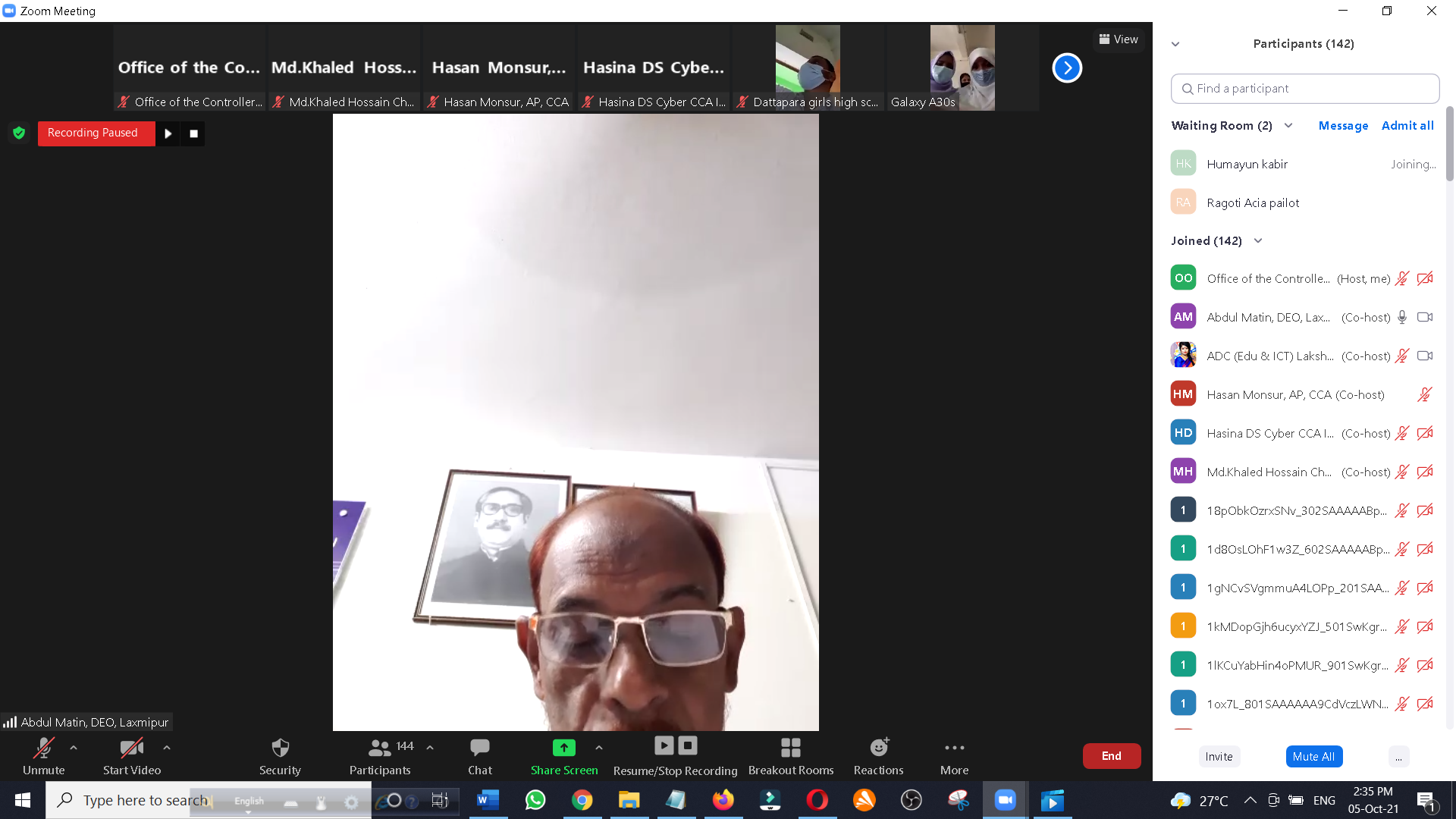Toggle mic for Hasan Monsur, AP, CCA
This screenshot has width=1456, height=819.
[x=1425, y=395]
